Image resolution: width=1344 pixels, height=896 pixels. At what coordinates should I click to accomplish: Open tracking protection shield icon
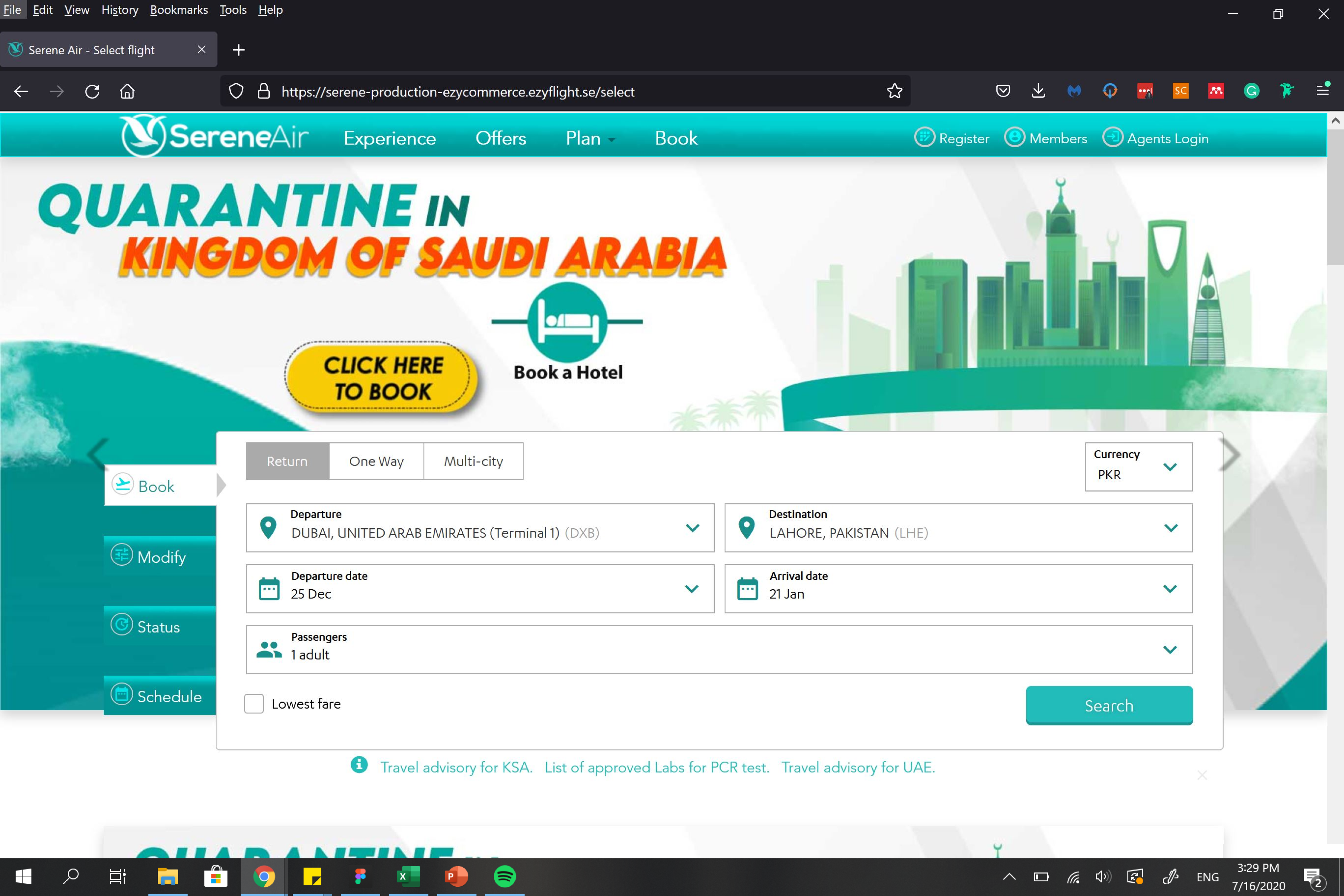pos(236,91)
